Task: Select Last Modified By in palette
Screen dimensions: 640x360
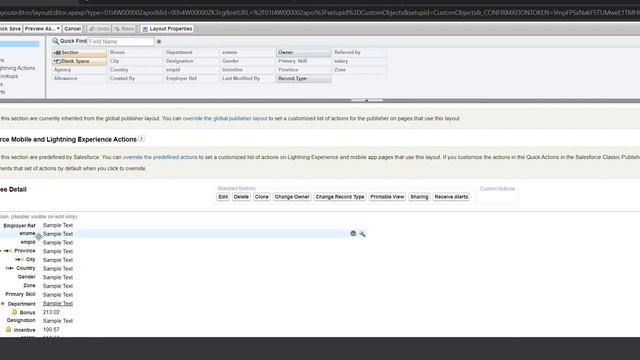Action: tap(247, 78)
